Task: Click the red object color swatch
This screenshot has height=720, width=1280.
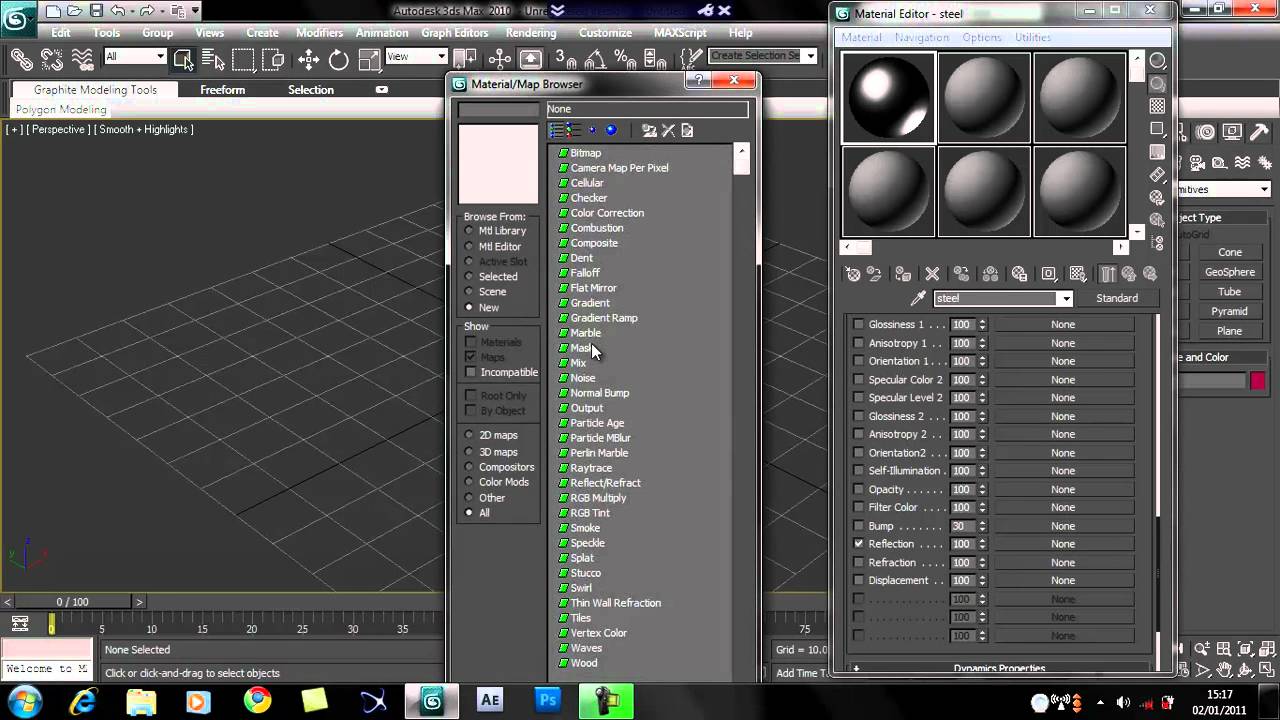Action: click(x=1258, y=381)
